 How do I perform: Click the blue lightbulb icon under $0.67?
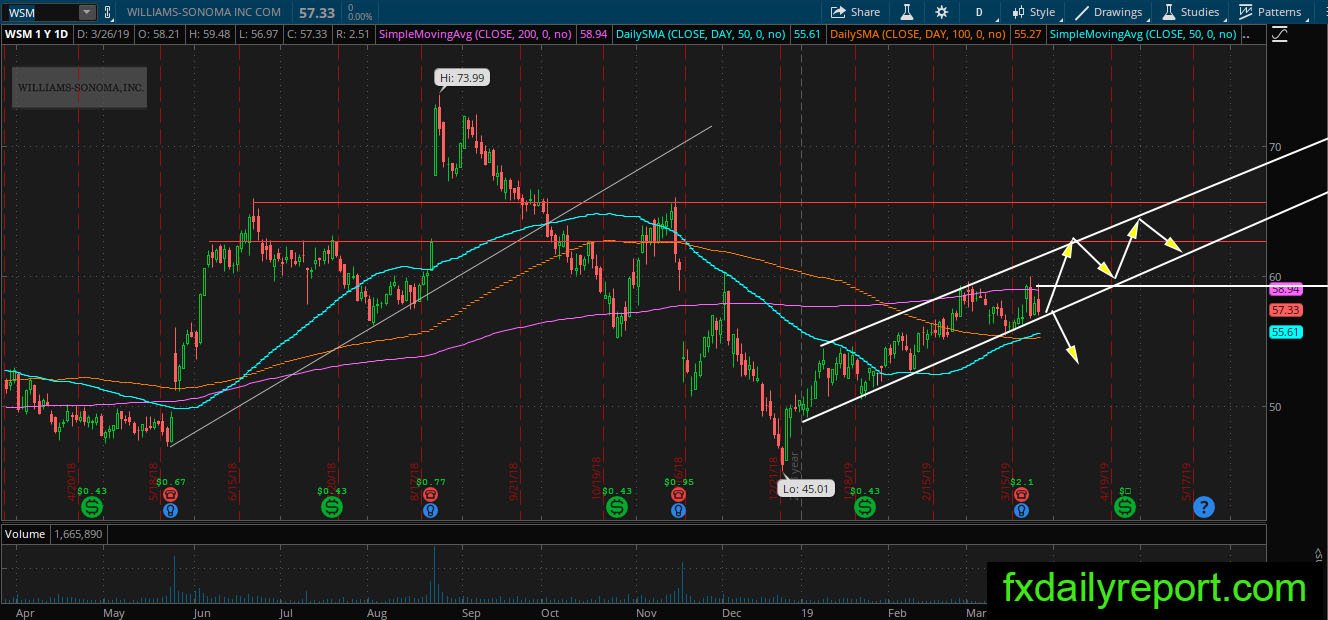(x=170, y=510)
